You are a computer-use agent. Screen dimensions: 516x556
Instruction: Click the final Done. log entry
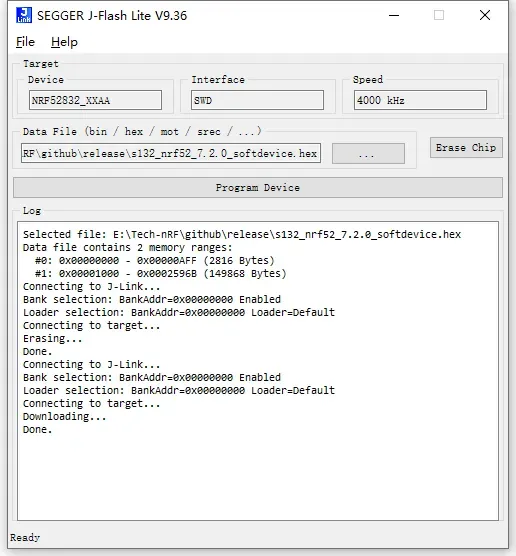38,429
